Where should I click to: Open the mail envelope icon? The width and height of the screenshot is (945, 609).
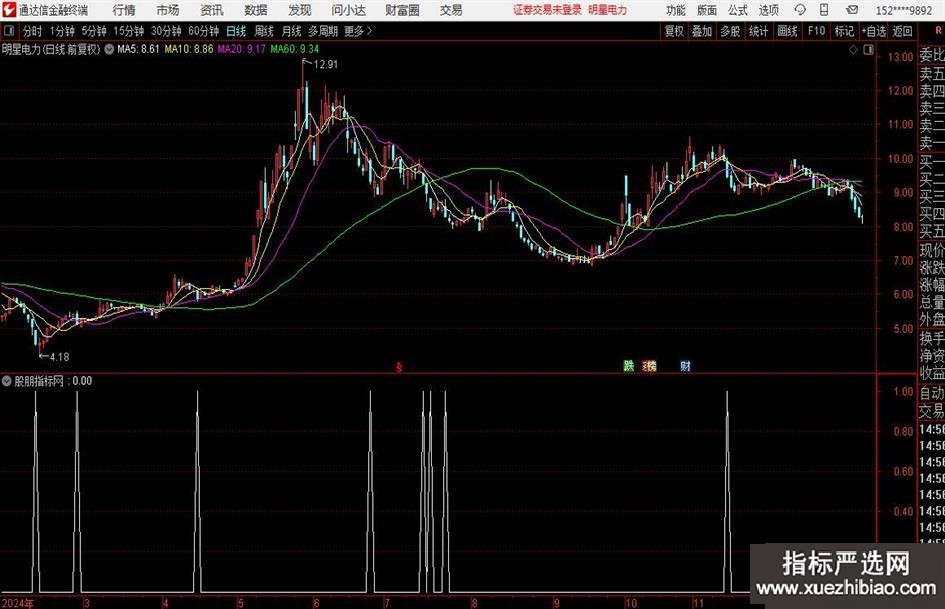click(852, 10)
